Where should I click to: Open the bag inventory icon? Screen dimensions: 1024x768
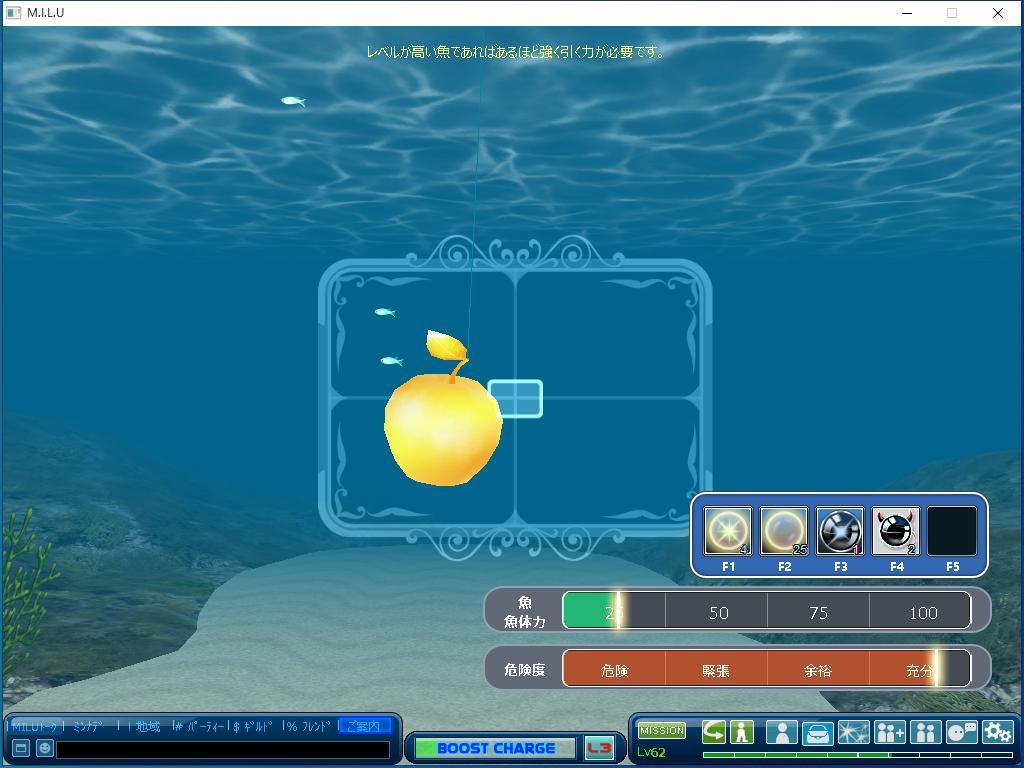point(818,733)
